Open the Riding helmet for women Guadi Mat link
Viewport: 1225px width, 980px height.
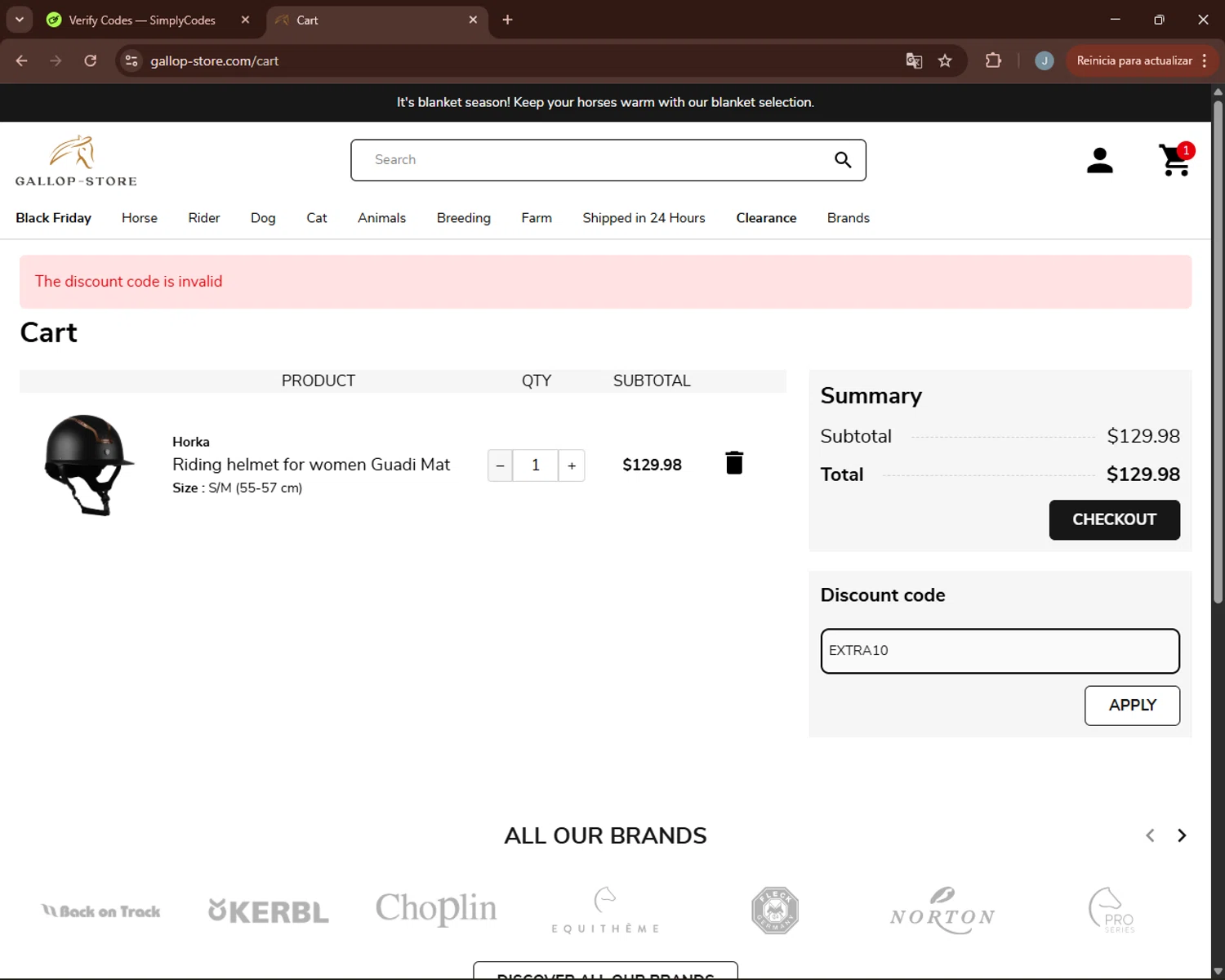pyautogui.click(x=311, y=465)
